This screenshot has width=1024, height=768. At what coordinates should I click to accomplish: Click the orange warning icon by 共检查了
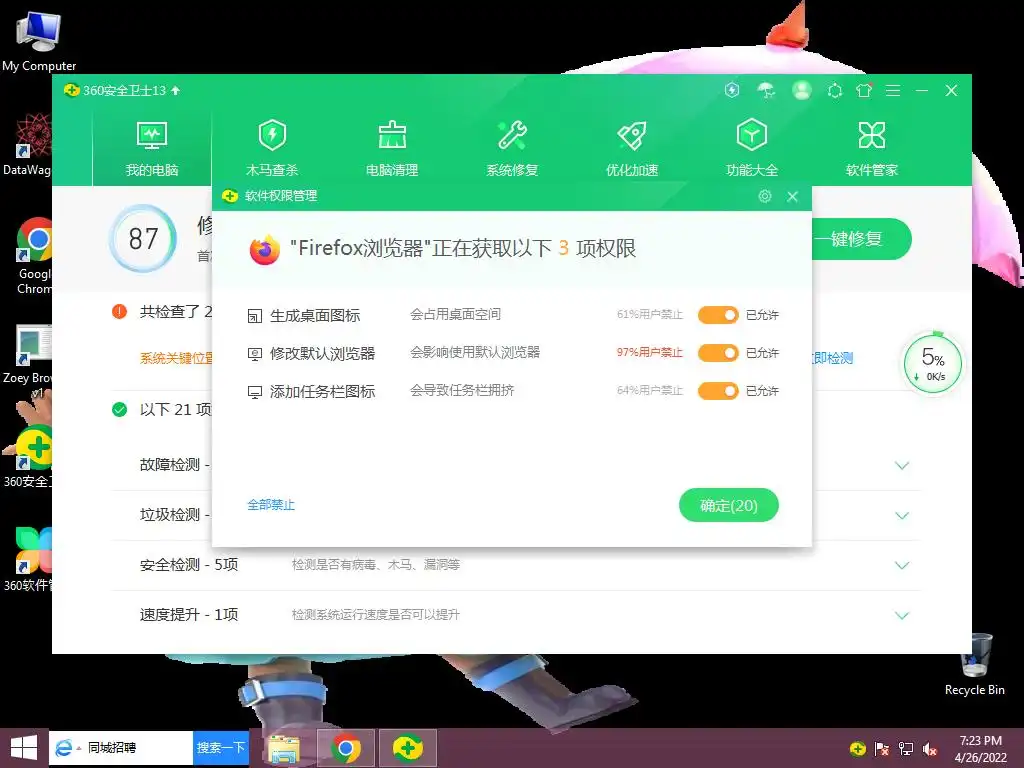(120, 312)
